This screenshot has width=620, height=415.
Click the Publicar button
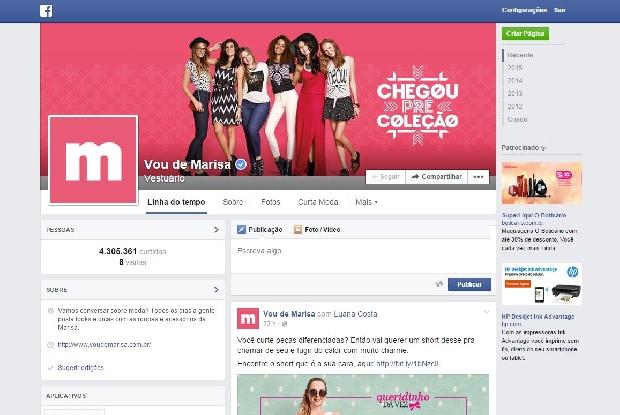coord(469,284)
